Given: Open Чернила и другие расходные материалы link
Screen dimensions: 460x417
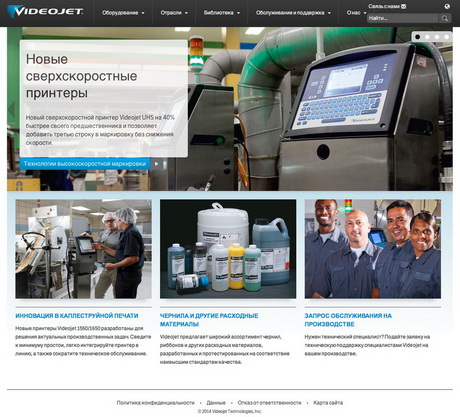Looking at the screenshot, I should 209,320.
